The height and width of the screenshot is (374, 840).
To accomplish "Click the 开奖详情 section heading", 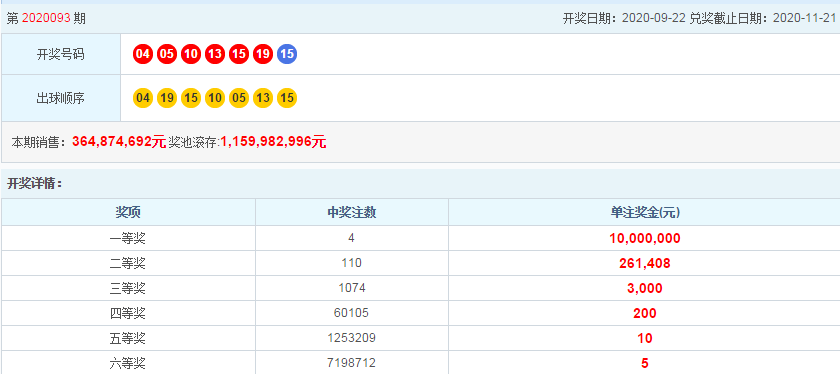I will tap(35, 184).
